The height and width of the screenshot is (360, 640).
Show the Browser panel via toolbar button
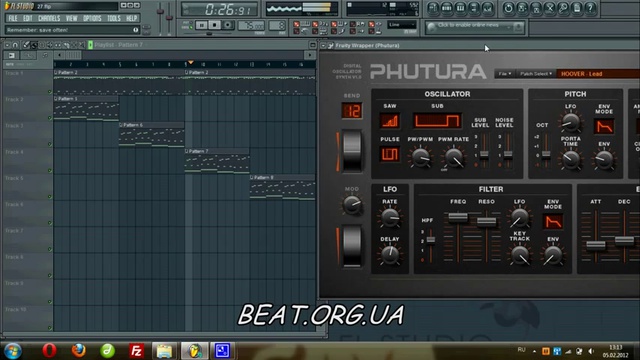click(473, 8)
